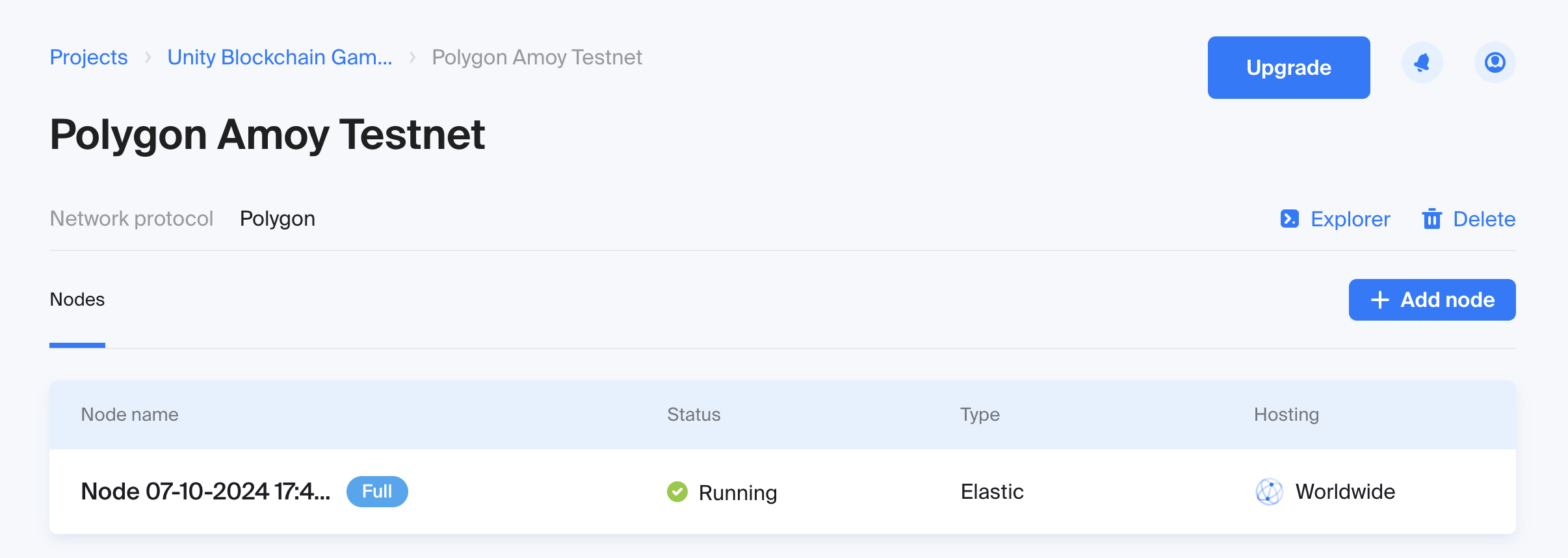
Task: Click the Status column header
Action: [x=694, y=414]
